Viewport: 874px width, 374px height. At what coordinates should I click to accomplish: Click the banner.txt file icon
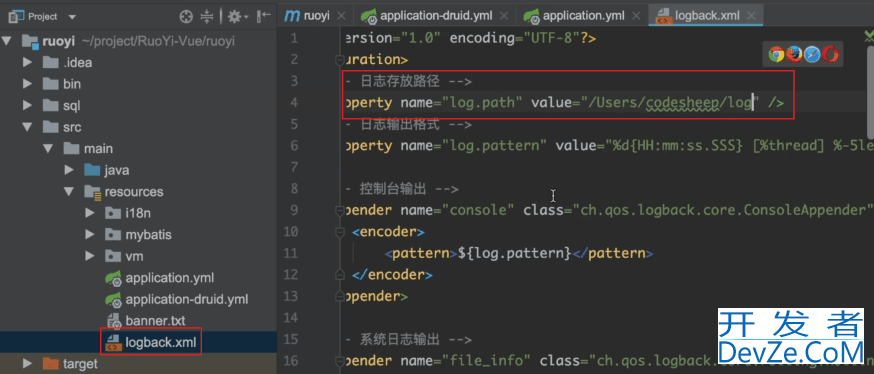pos(114,320)
